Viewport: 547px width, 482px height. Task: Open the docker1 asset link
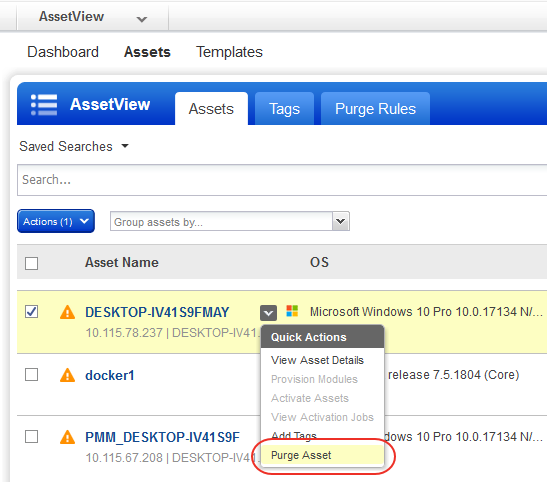point(110,375)
